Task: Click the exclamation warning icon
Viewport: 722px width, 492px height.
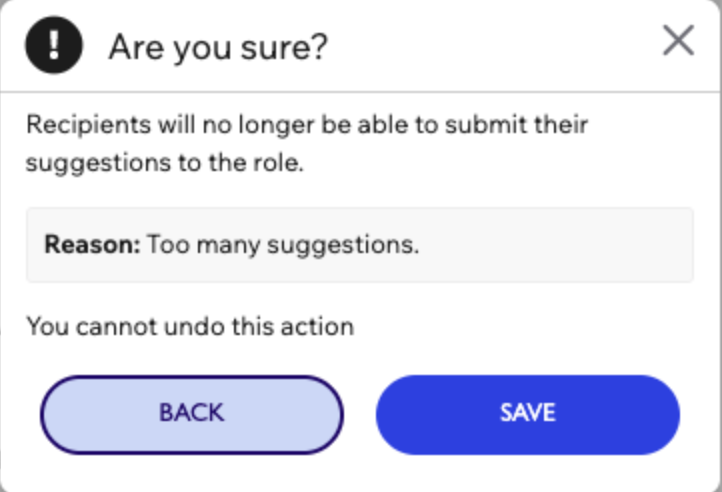Action: (x=54, y=45)
